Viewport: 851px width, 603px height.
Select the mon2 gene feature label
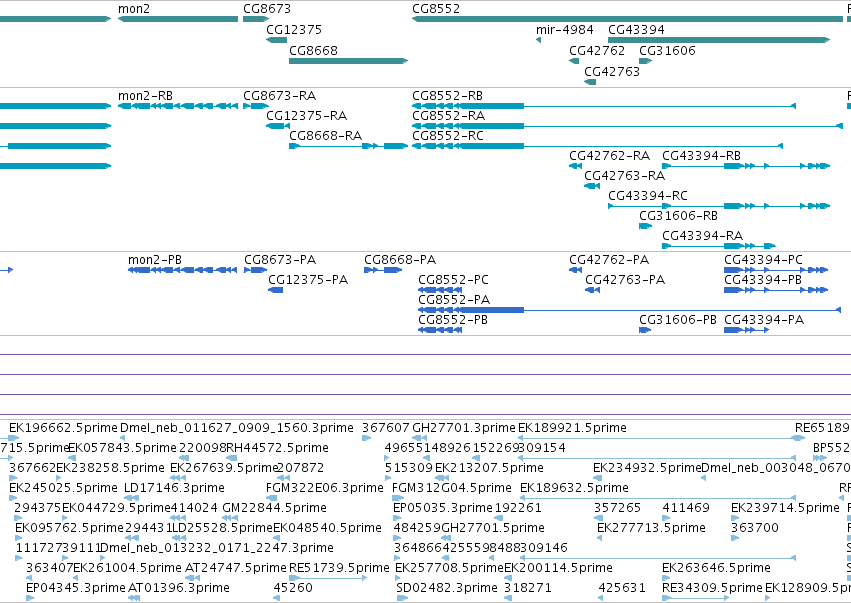134,9
